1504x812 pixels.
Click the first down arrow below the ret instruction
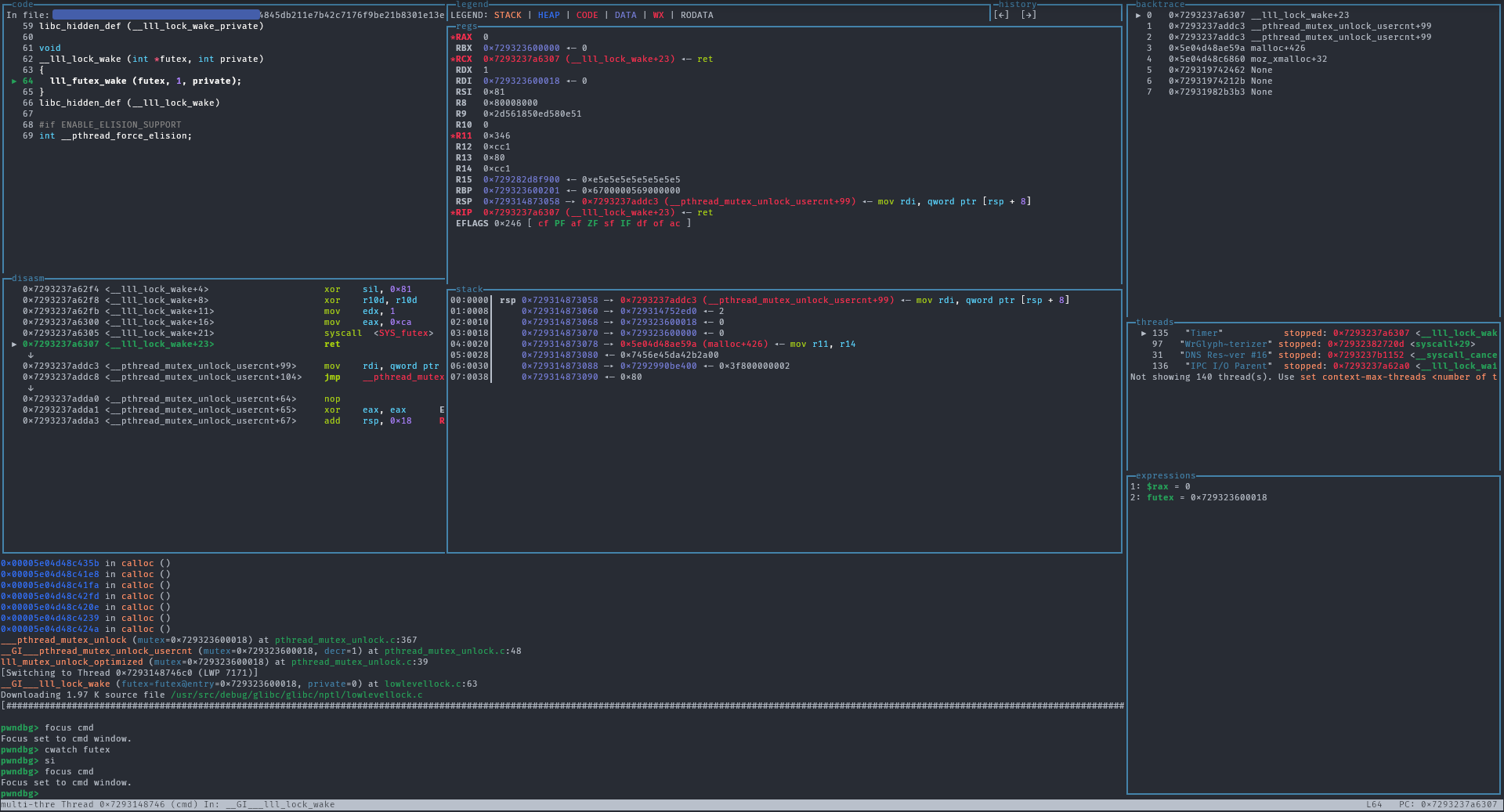(31, 355)
